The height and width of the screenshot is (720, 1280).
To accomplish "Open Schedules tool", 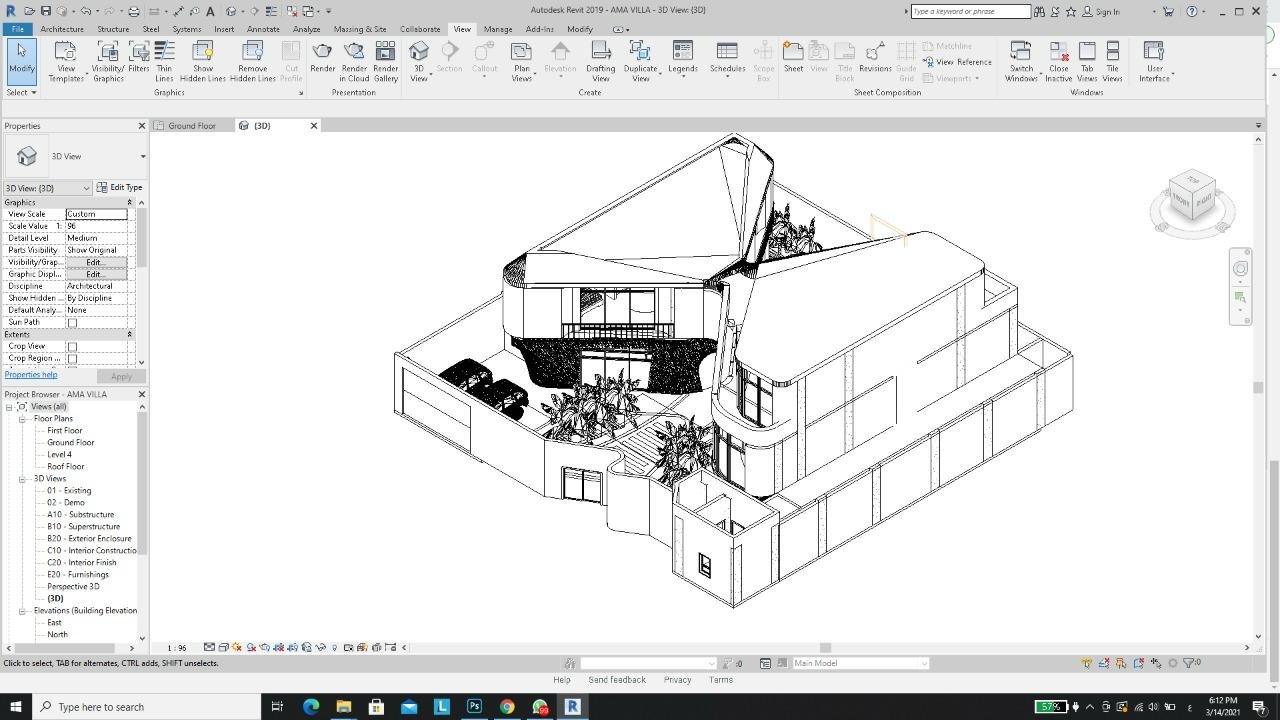I will click(727, 62).
